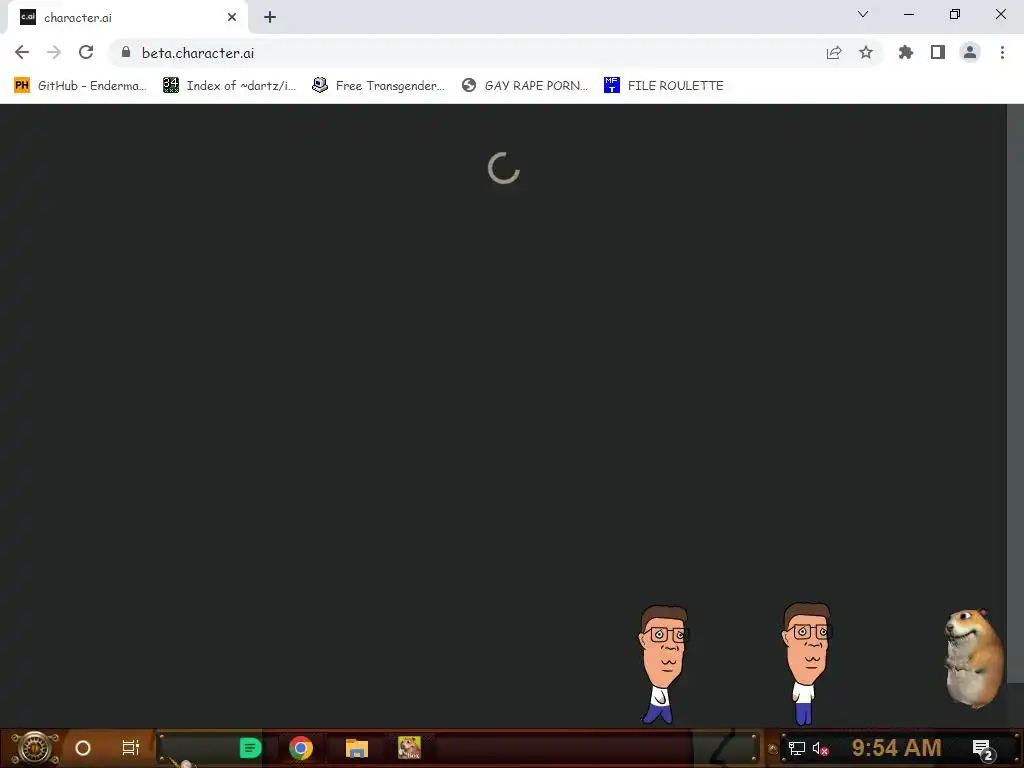Close the Chrome window

pos(1000,14)
